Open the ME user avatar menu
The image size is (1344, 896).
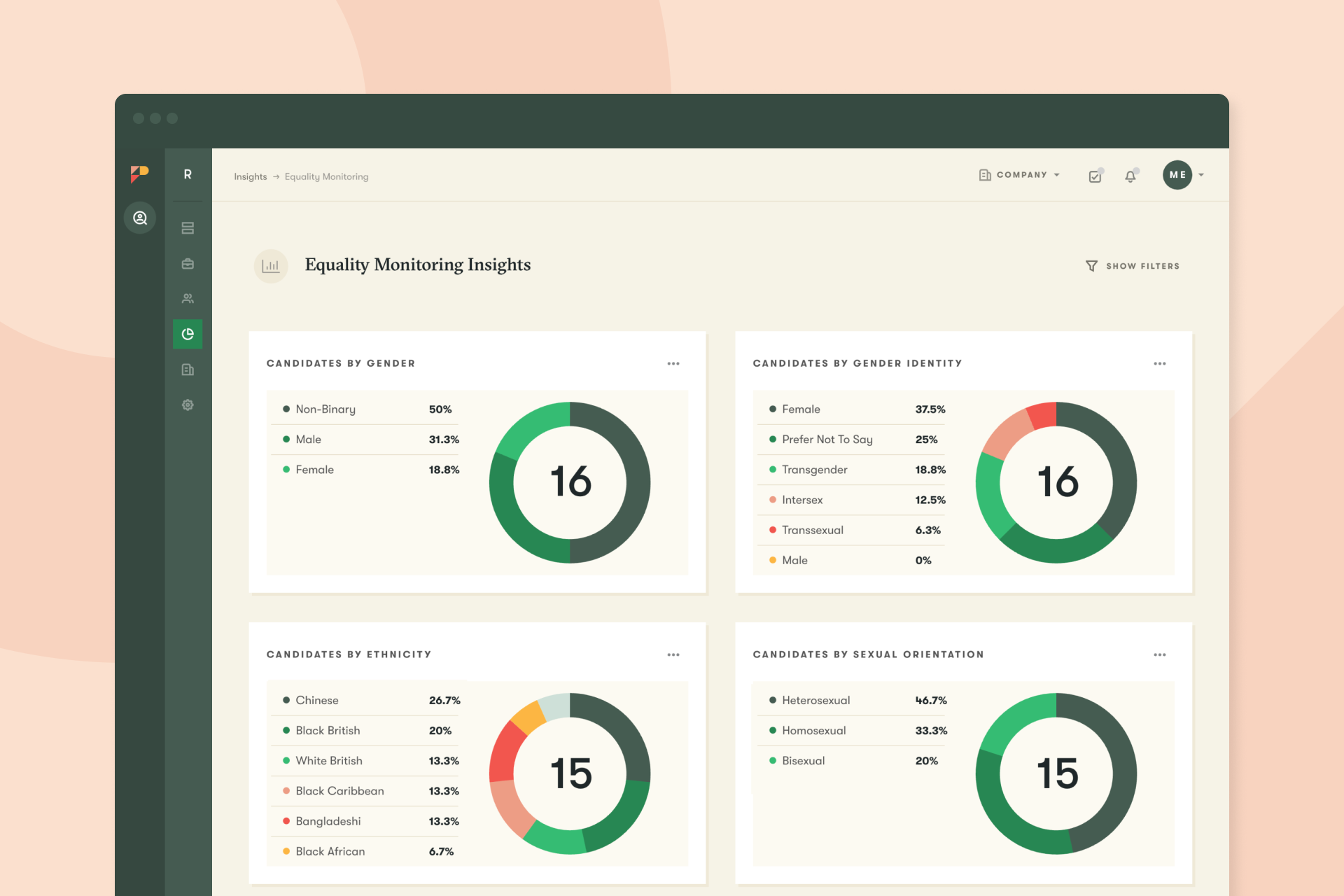click(1177, 175)
